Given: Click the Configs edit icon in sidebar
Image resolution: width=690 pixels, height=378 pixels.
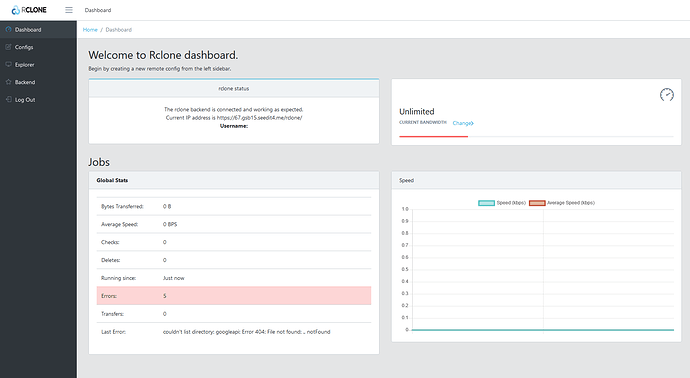Looking at the screenshot, I should coord(8,47).
